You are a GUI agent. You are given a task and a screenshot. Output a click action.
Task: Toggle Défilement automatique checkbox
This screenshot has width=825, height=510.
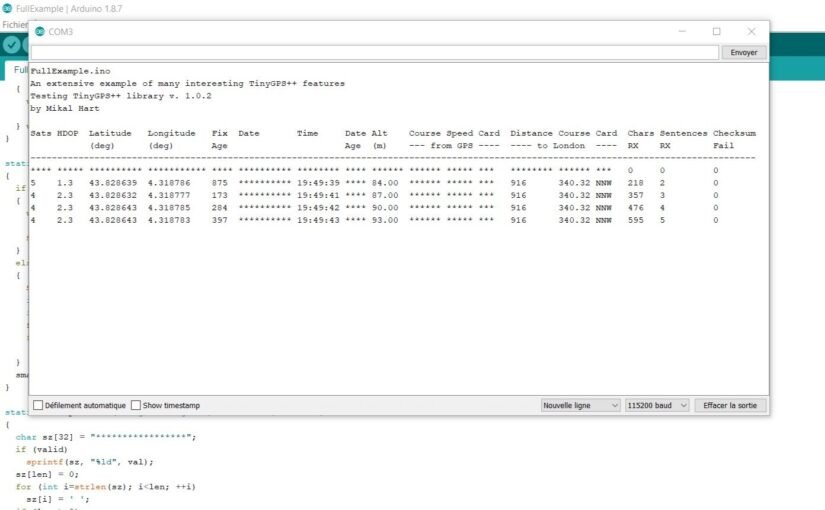[x=38, y=405]
